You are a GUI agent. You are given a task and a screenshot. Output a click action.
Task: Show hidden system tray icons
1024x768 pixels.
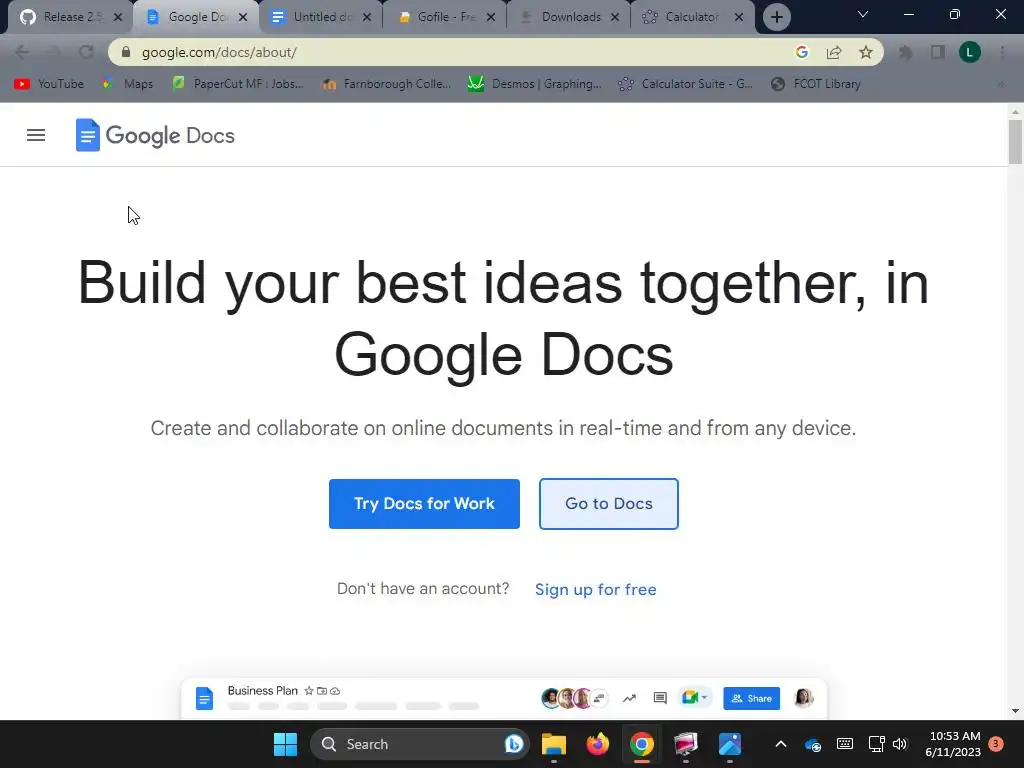coord(780,744)
